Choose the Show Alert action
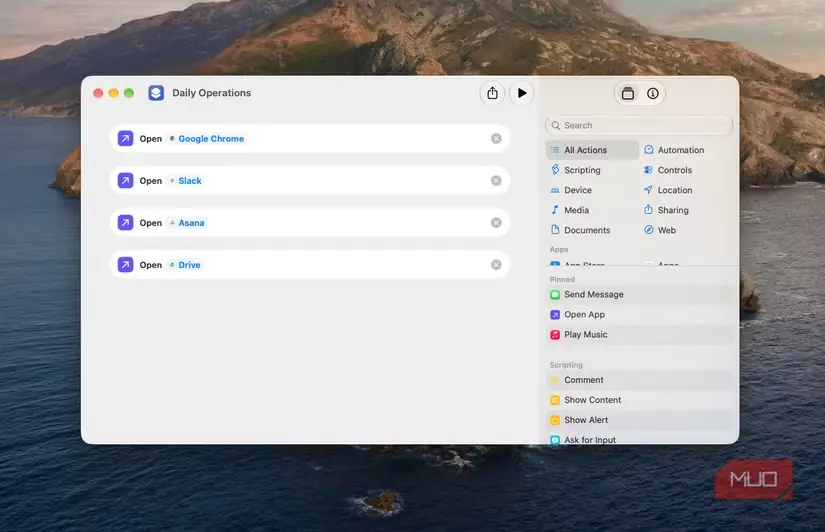825x532 pixels. point(639,420)
